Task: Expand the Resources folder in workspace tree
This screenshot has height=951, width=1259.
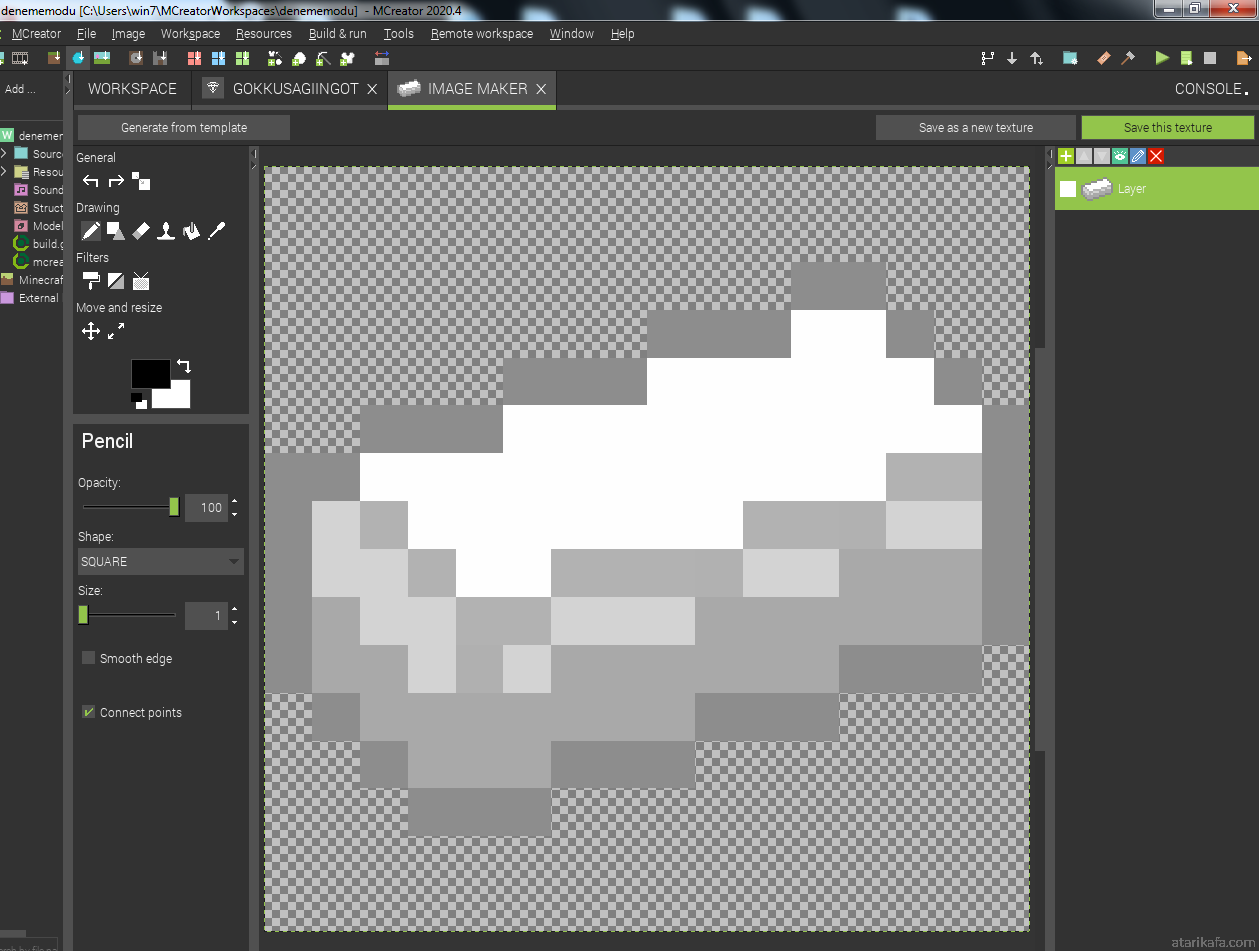Action: coord(4,172)
